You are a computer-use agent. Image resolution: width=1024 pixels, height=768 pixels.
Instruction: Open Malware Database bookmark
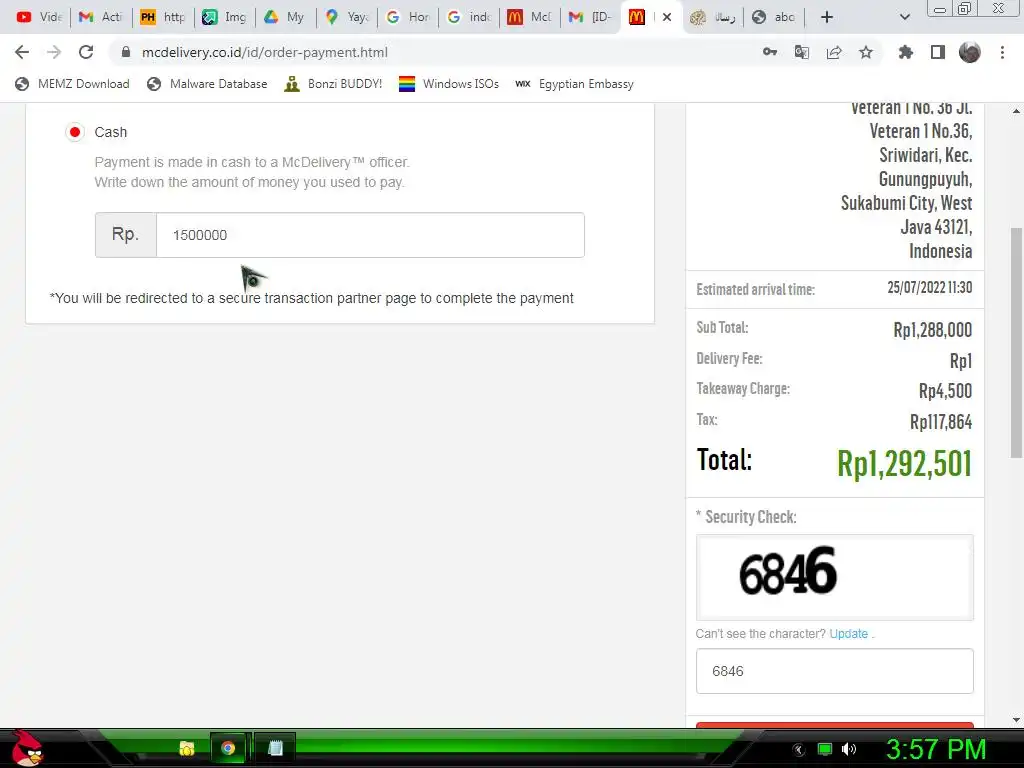pyautogui.click(x=208, y=84)
